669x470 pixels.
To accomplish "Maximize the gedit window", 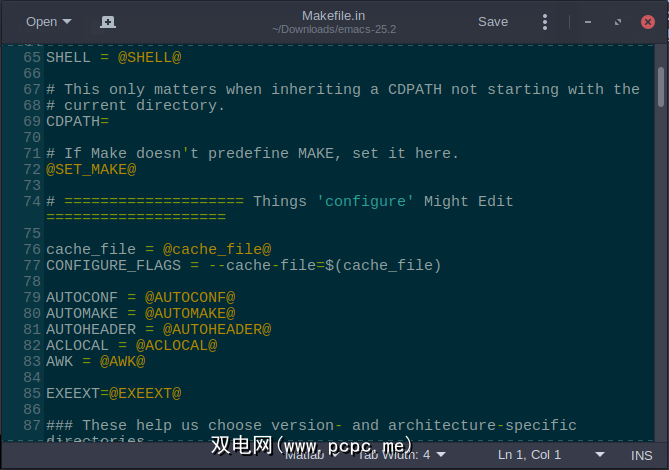I will point(618,22).
